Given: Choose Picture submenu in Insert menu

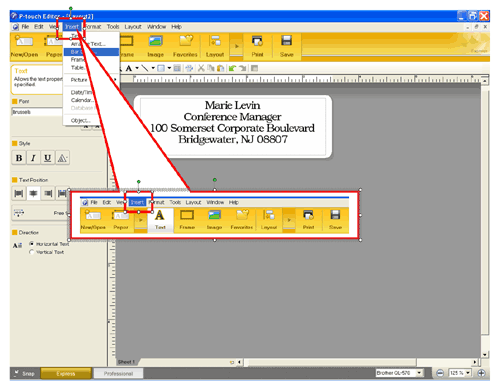Looking at the screenshot, I should [x=91, y=80].
